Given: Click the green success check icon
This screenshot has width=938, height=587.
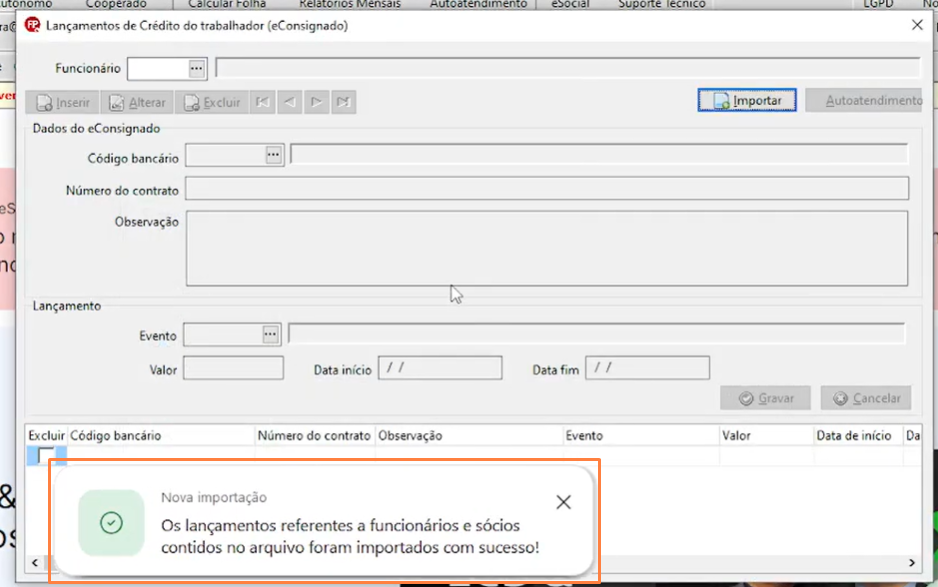Looking at the screenshot, I should (x=111, y=523).
